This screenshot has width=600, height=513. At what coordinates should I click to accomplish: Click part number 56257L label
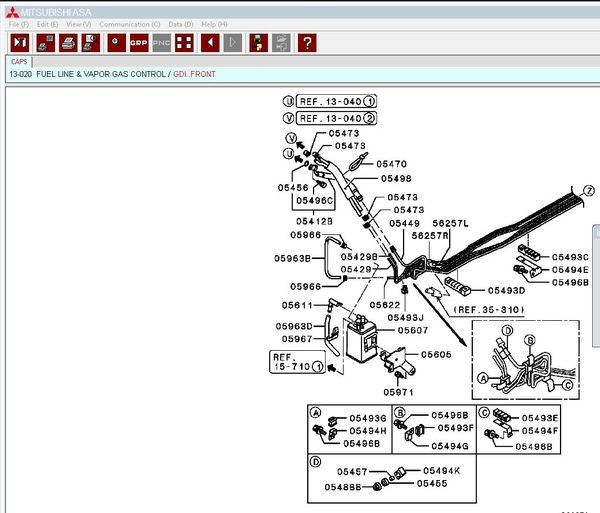pyautogui.click(x=450, y=224)
